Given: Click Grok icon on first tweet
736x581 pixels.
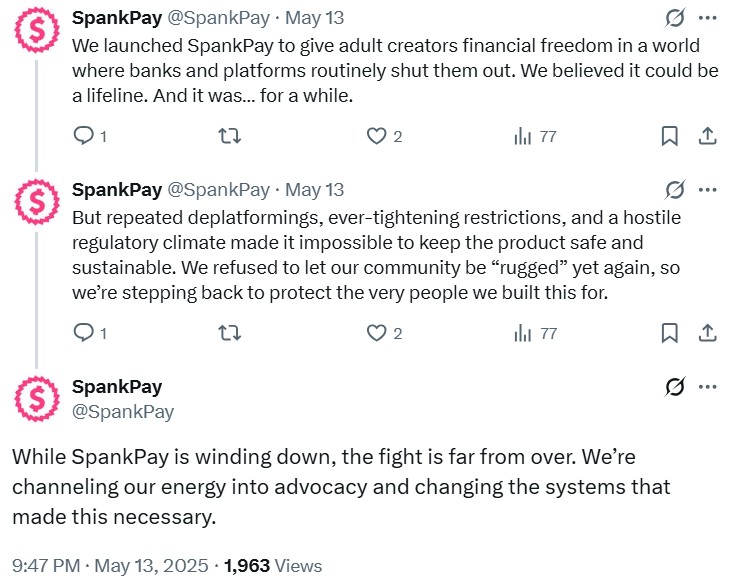Looking at the screenshot, I should coord(675,18).
